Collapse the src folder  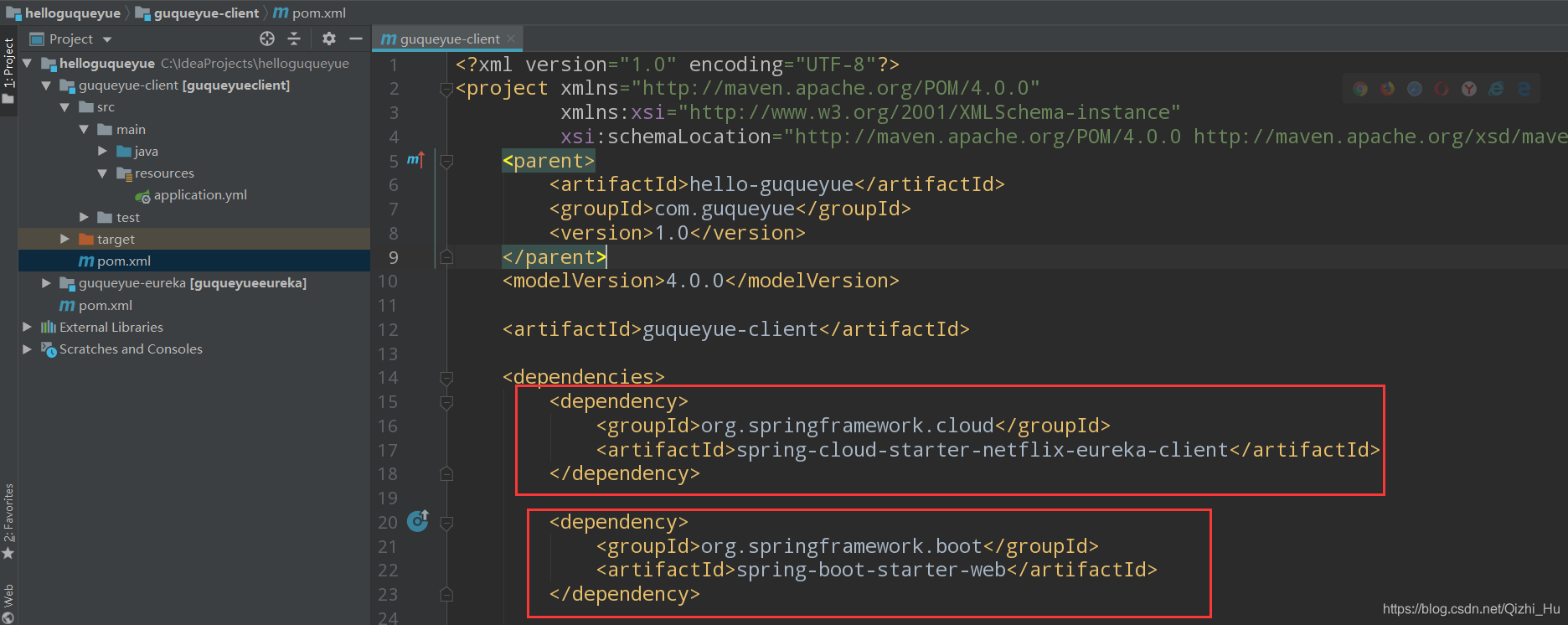click(x=65, y=107)
